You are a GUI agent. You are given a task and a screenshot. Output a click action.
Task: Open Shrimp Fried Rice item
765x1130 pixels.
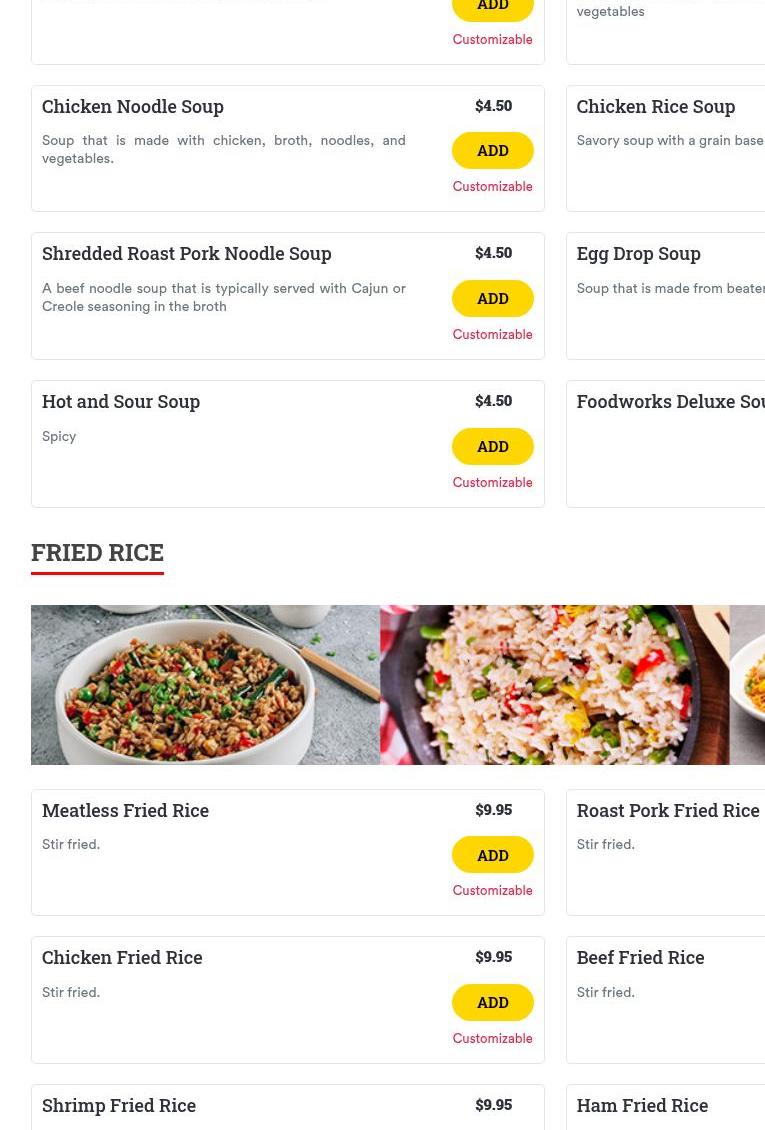pyautogui.click(x=119, y=1105)
